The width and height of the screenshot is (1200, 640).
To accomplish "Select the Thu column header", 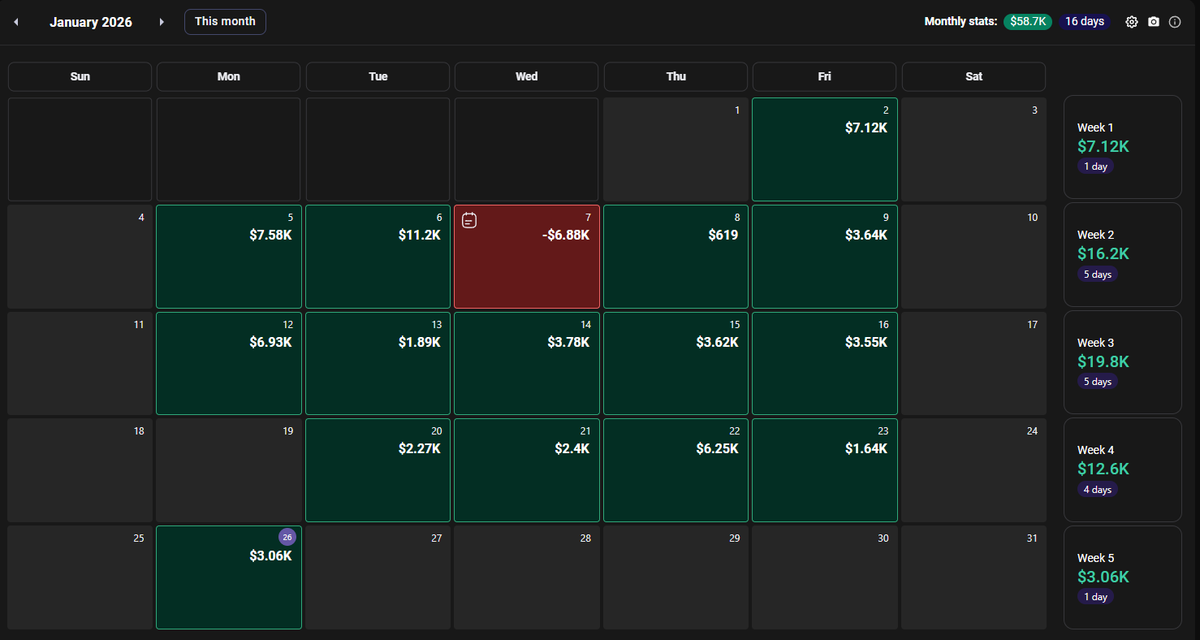I will click(676, 77).
